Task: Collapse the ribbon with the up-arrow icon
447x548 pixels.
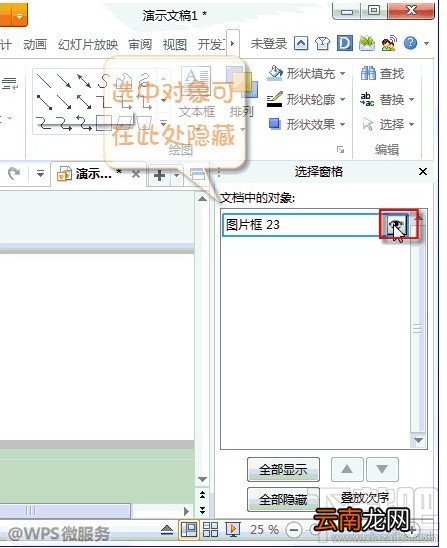Action: pos(301,44)
